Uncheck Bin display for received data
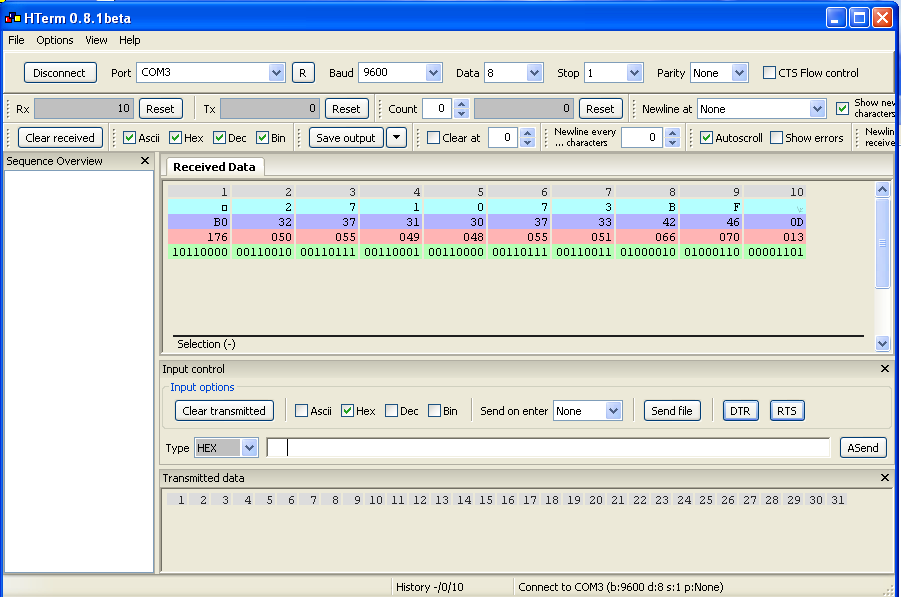The height and width of the screenshot is (597, 901). [x=263, y=138]
